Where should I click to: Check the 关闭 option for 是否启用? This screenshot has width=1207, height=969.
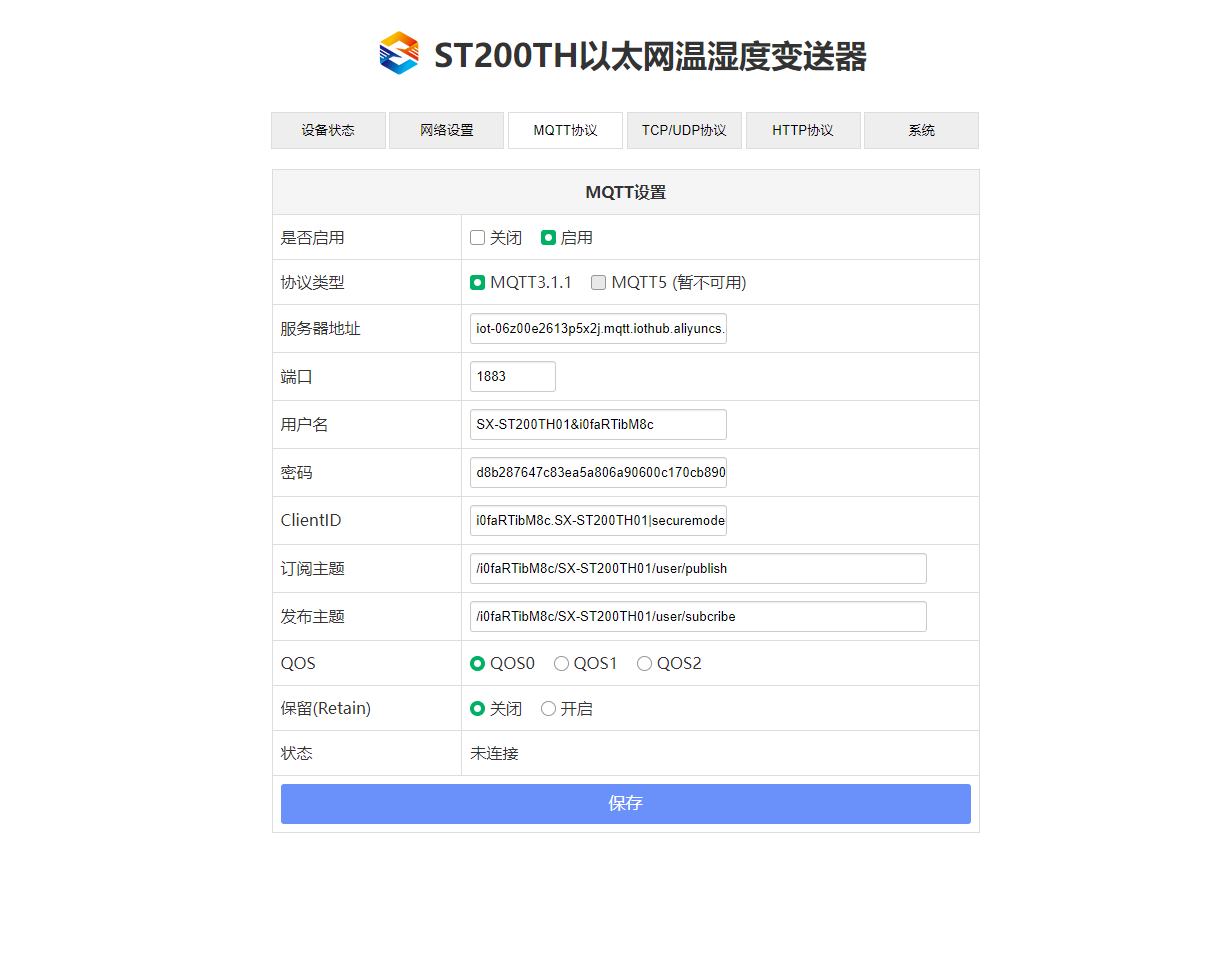pyautogui.click(x=478, y=238)
